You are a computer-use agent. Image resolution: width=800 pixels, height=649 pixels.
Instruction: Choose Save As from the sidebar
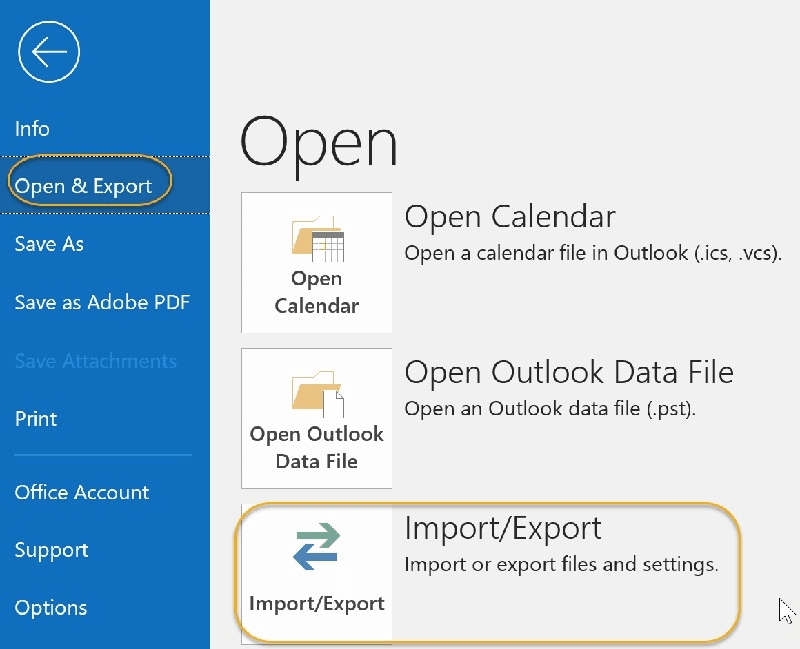point(49,244)
